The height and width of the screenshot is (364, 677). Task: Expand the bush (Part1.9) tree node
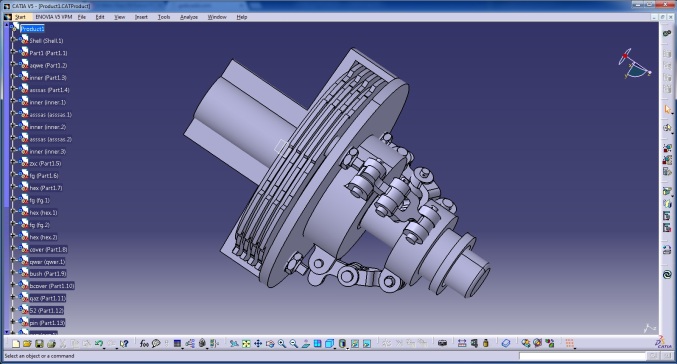[13, 273]
